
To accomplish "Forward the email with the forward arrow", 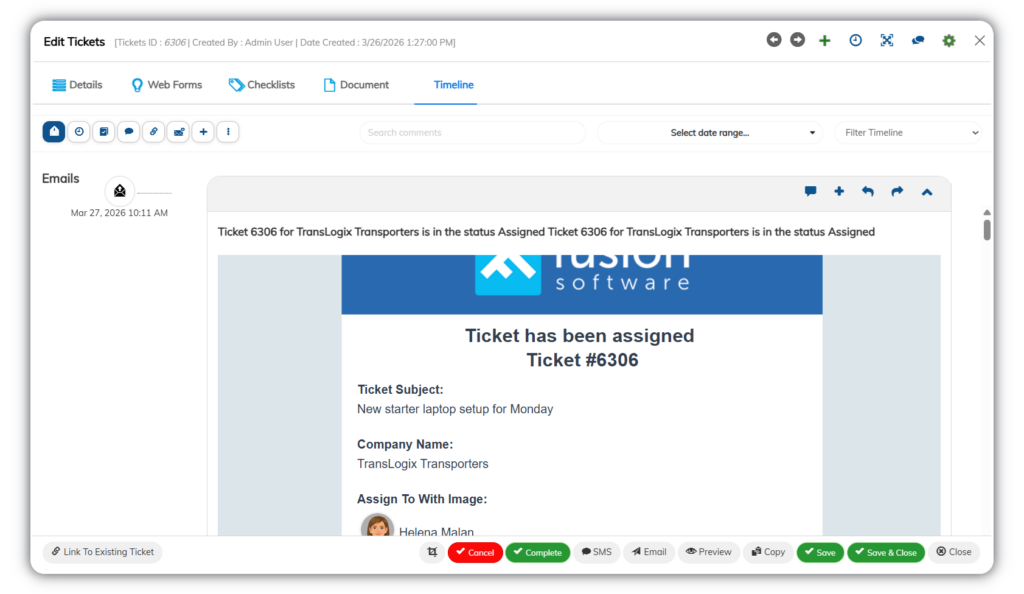I will [x=897, y=191].
